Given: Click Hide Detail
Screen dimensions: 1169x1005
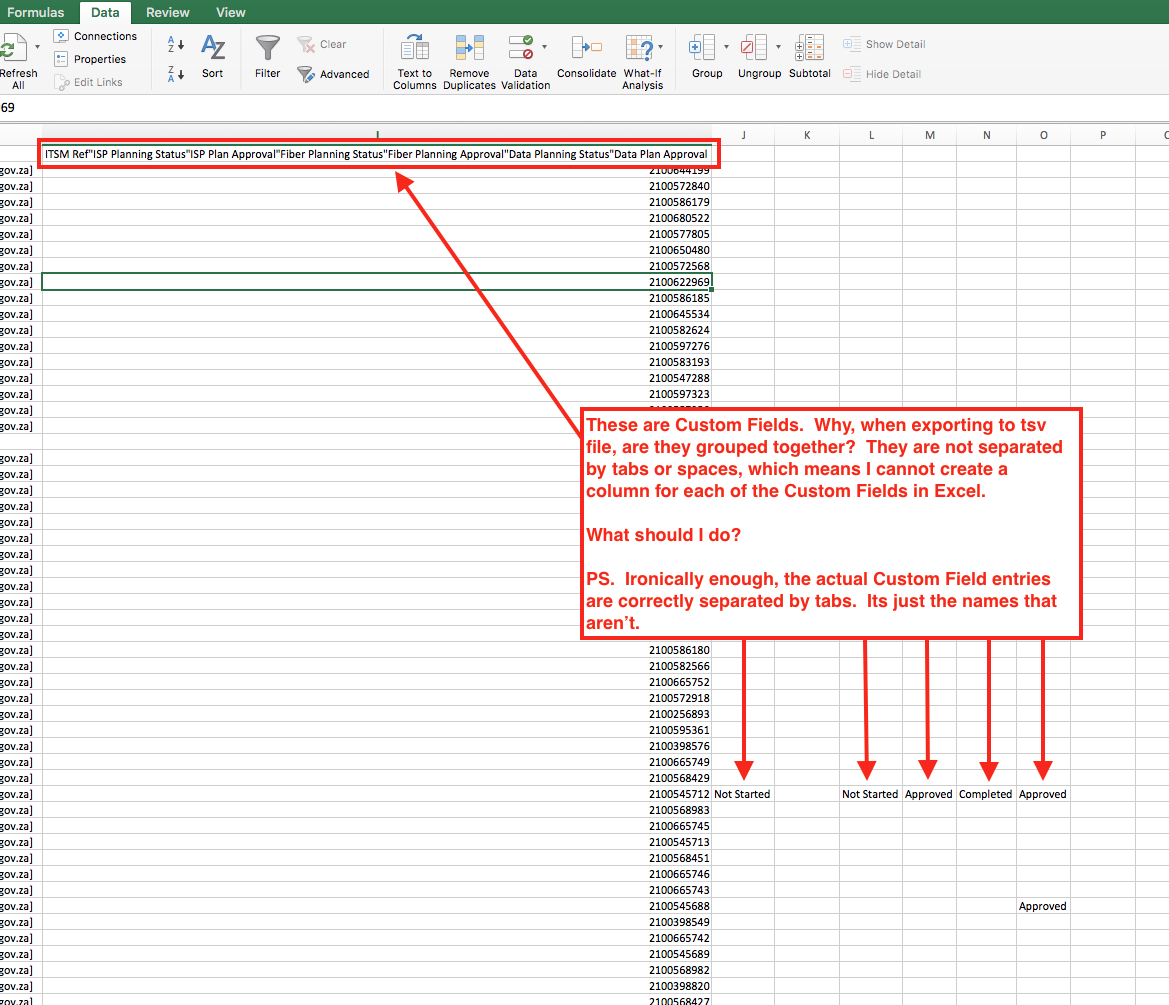Looking at the screenshot, I should coord(882,74).
